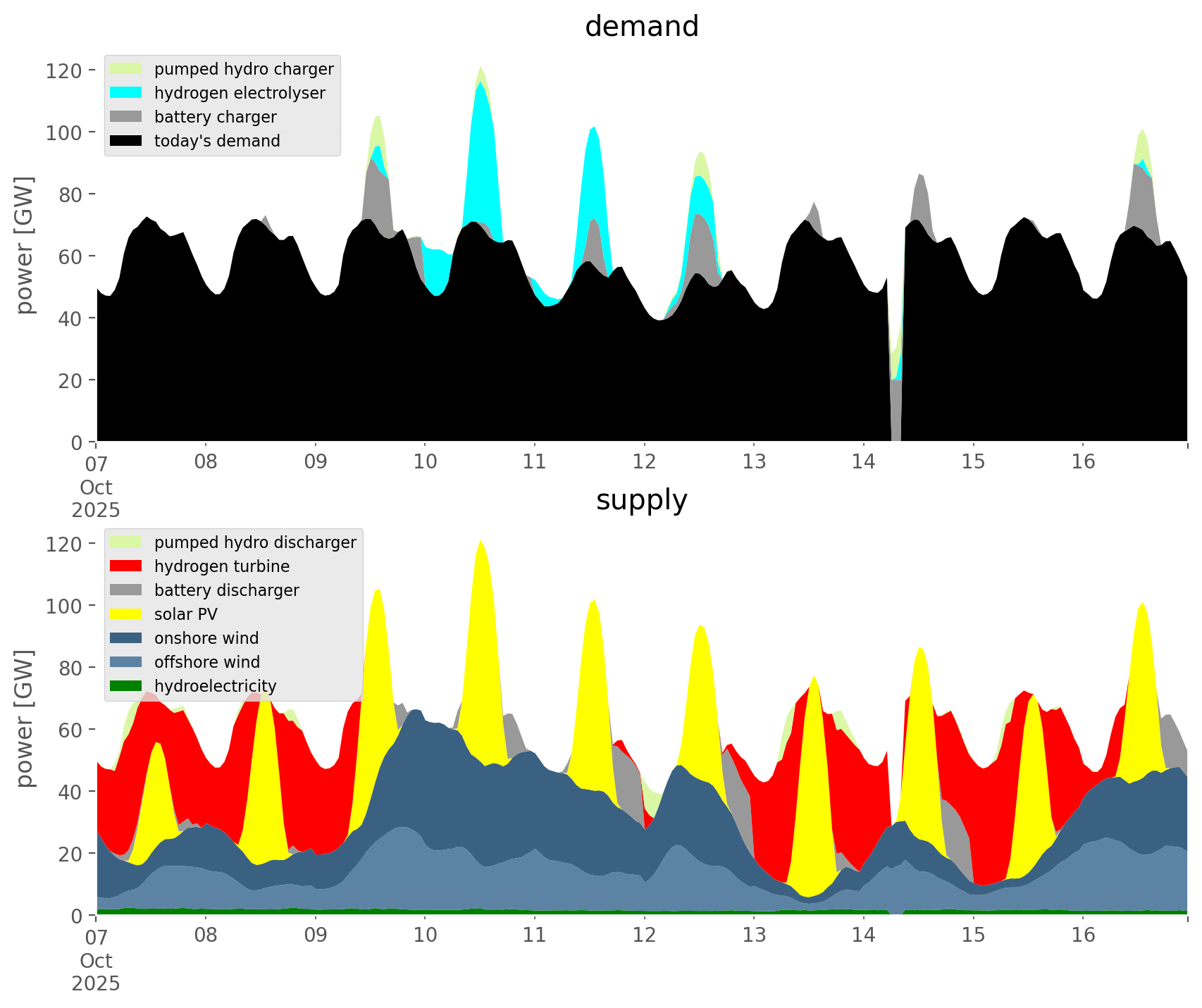Image resolution: width=1202 pixels, height=1008 pixels.
Task: Click the pumped hydro charger legend swatch
Action: [126, 69]
